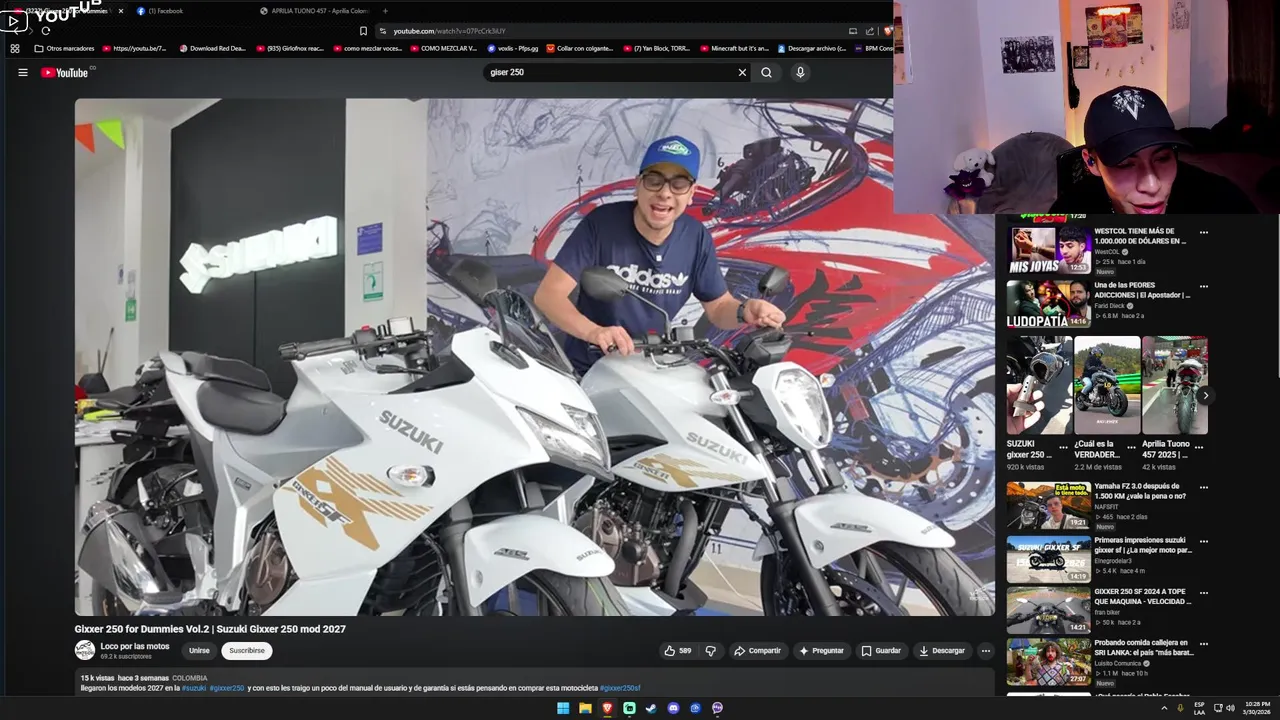Open the 'COMO MEZCLAR V...' bookmark
Viewport: 1280px width, 720px height.
click(443, 48)
